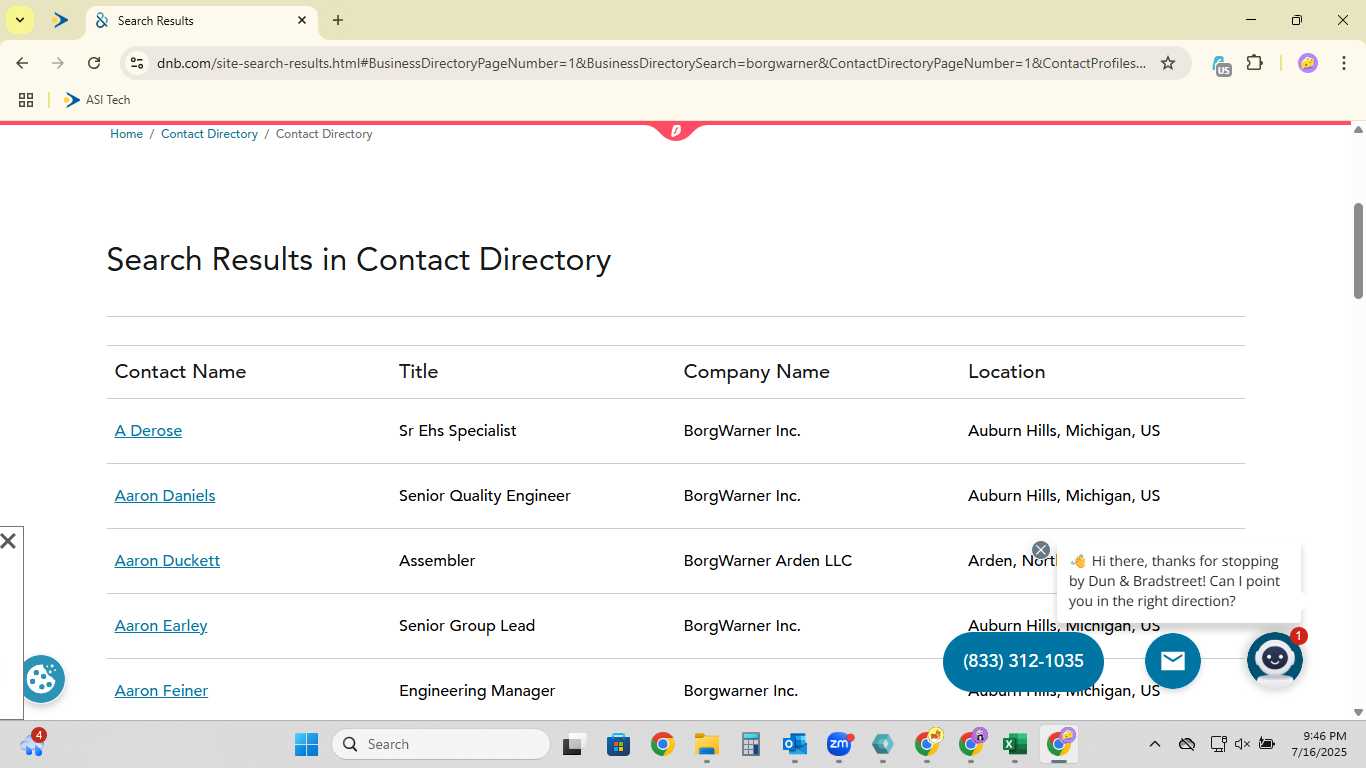This screenshot has width=1366, height=768.
Task: Click the taskbar Search box
Action: pos(441,744)
